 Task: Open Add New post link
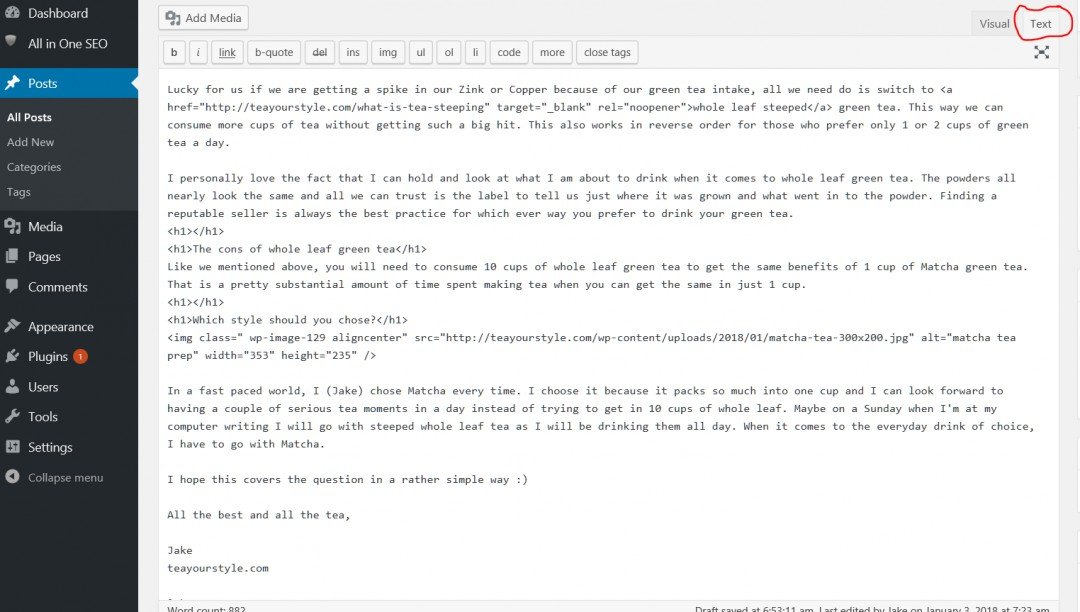click(30, 142)
